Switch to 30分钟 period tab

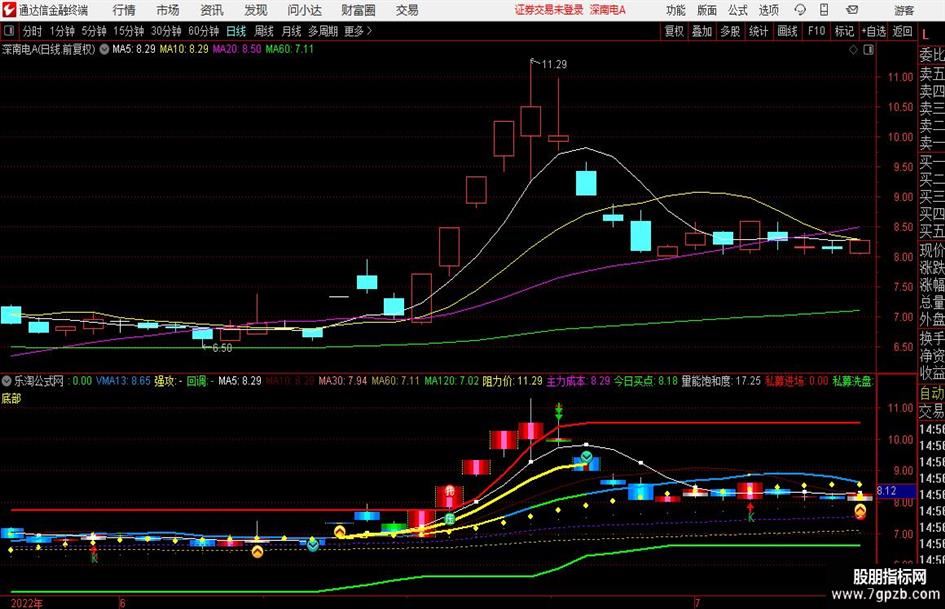tap(166, 31)
